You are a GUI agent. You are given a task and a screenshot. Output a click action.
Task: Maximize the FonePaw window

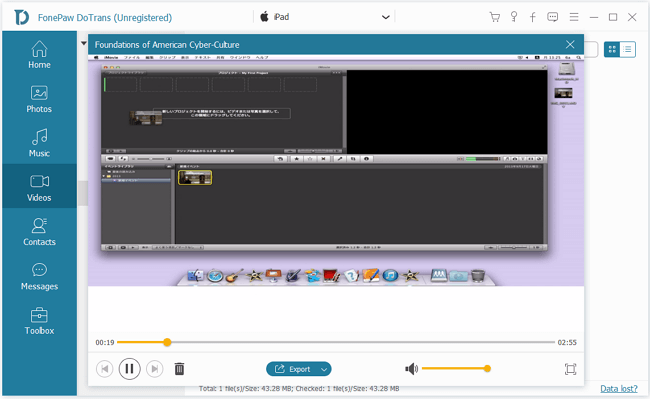click(613, 17)
